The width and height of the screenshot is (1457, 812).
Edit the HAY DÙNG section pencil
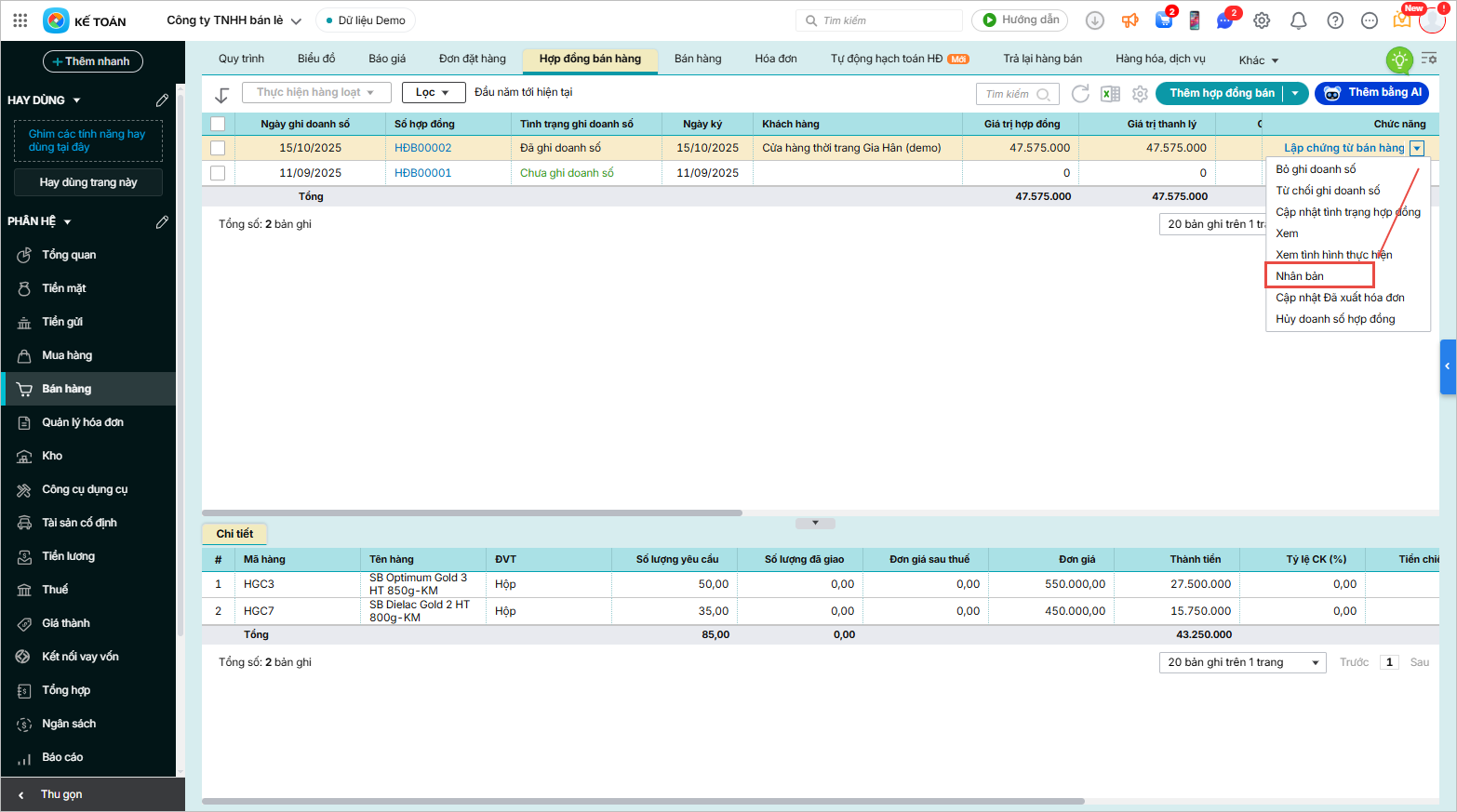pos(162,100)
